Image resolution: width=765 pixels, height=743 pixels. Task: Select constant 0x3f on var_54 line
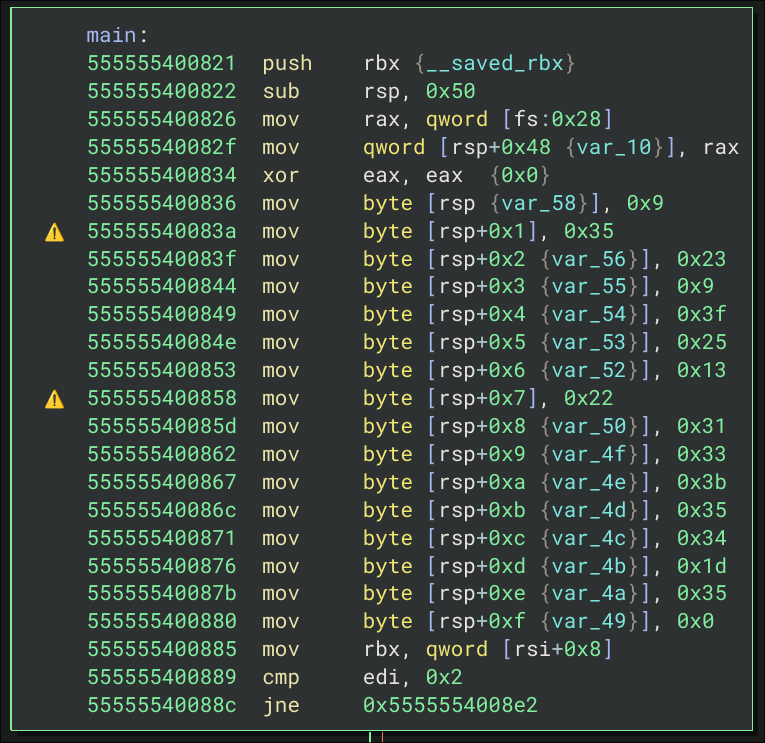pyautogui.click(x=701, y=315)
